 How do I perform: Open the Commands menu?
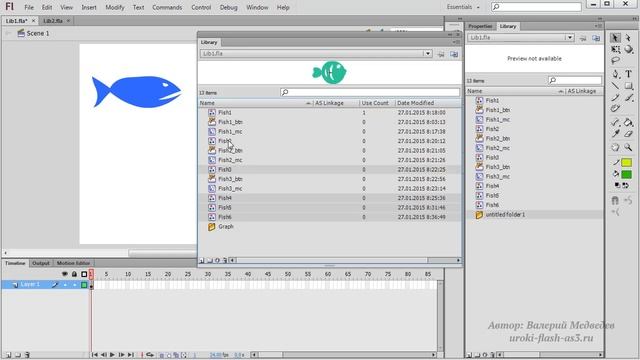pyautogui.click(x=167, y=7)
